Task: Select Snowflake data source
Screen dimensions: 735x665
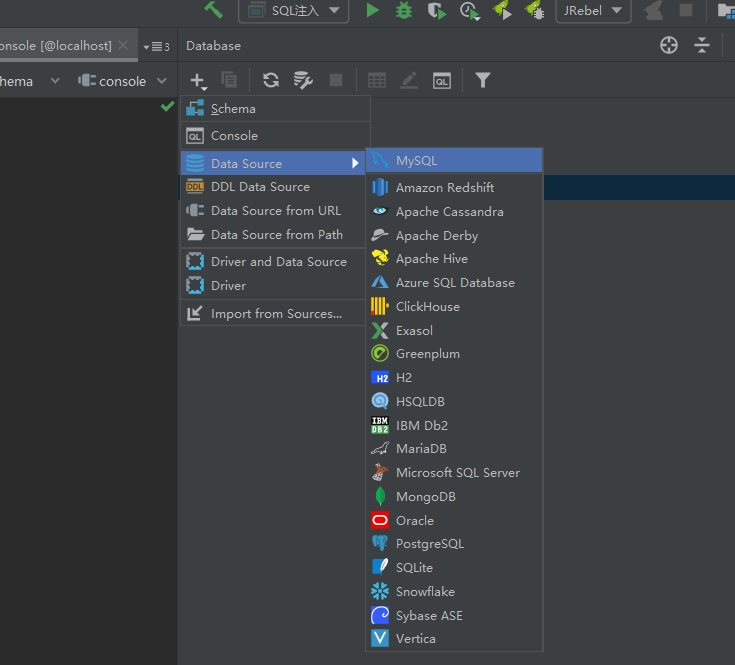Action: [x=454, y=591]
